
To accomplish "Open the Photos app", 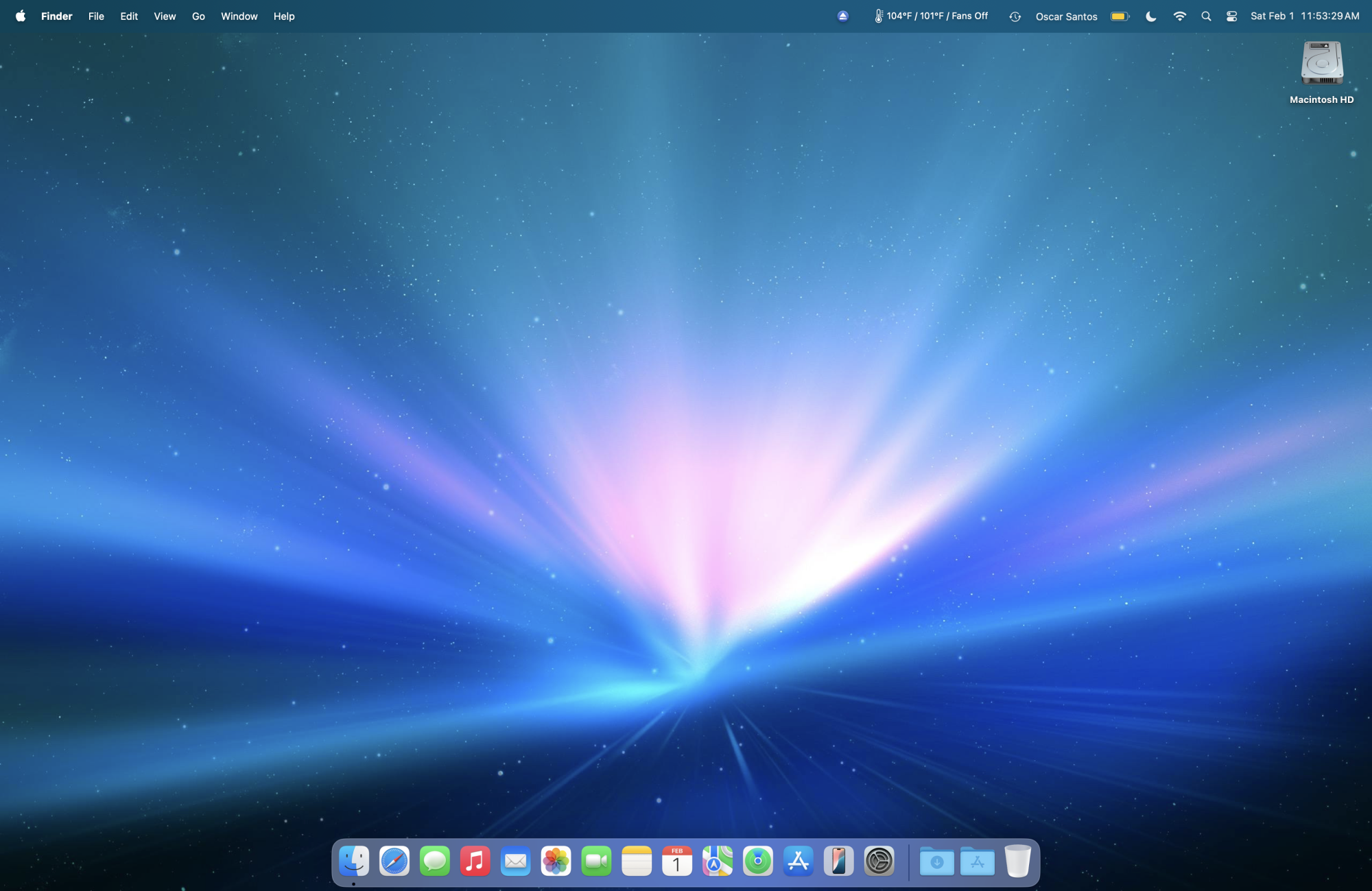I will (556, 861).
